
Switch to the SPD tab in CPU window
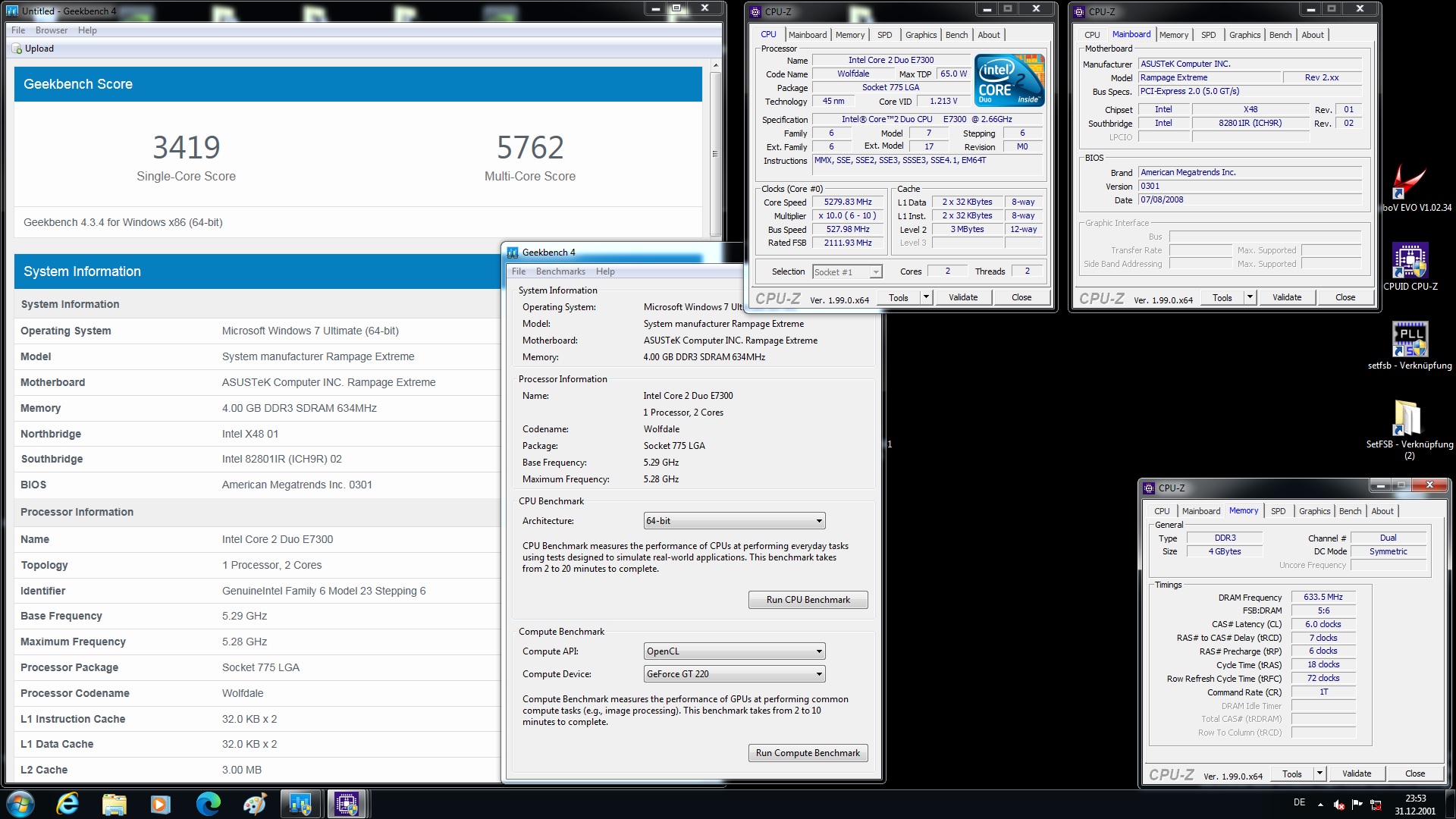tap(884, 35)
